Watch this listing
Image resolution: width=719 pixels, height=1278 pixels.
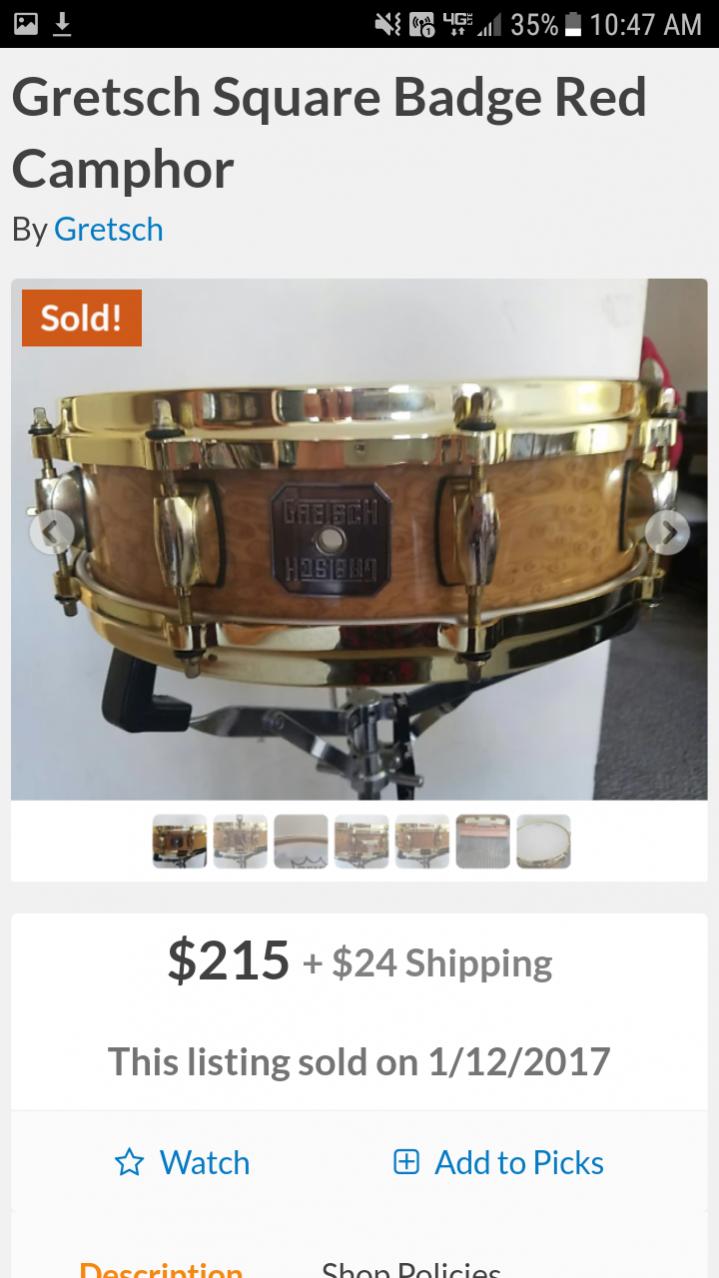pos(182,1163)
